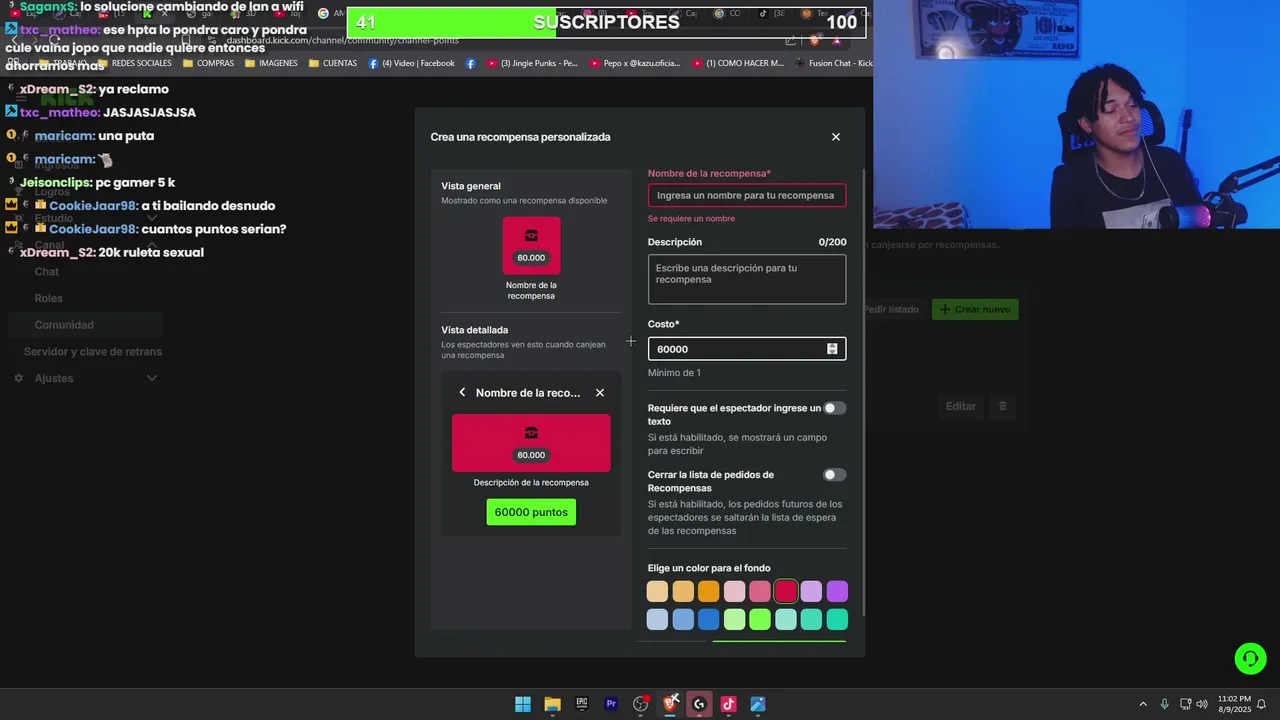Viewport: 1280px width, 720px height.
Task: Select the tan orange color swatch
Action: 683,592
